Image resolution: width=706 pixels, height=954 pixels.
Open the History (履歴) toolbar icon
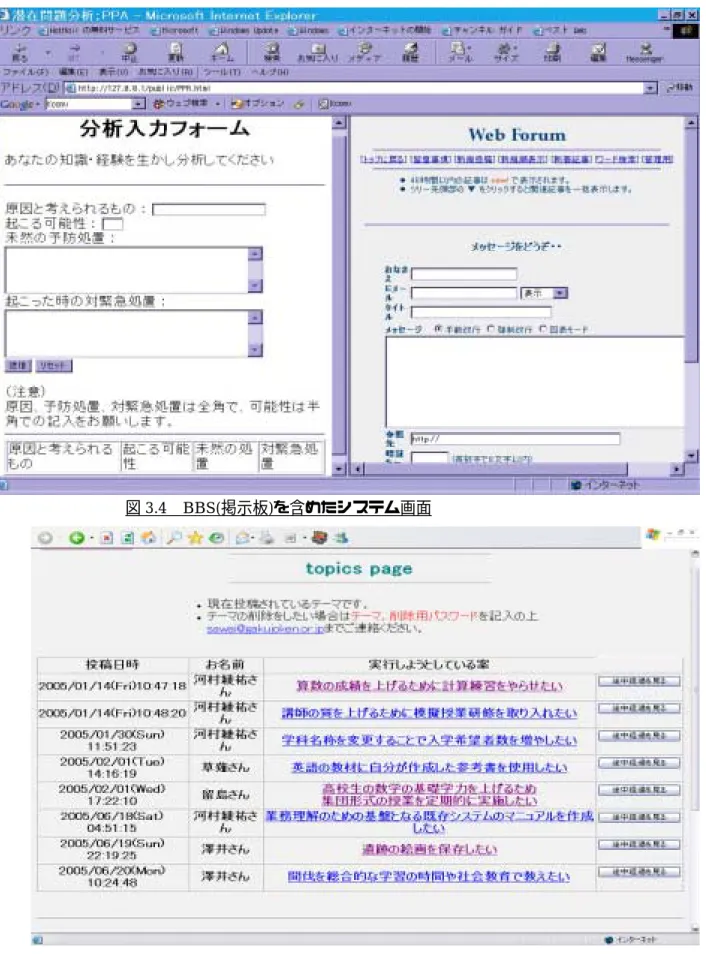point(411,52)
